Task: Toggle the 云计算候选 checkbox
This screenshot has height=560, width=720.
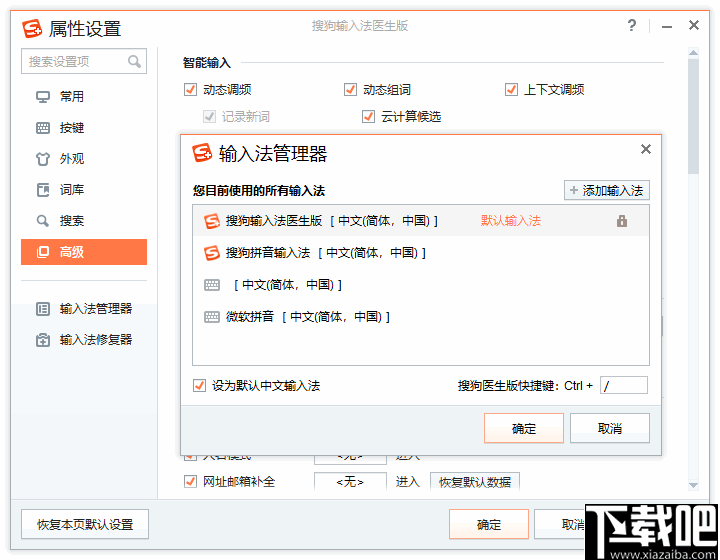Action: point(368,117)
